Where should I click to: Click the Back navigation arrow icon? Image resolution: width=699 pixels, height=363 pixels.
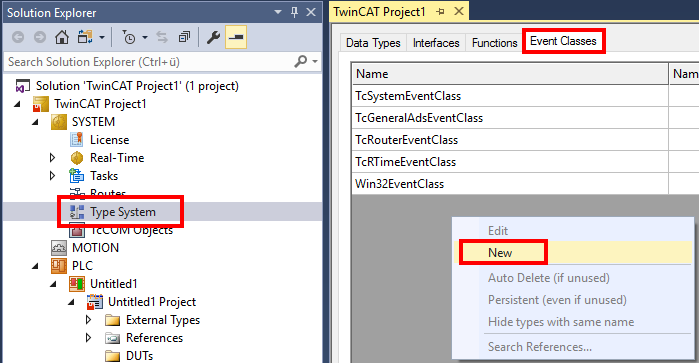click(x=18, y=37)
